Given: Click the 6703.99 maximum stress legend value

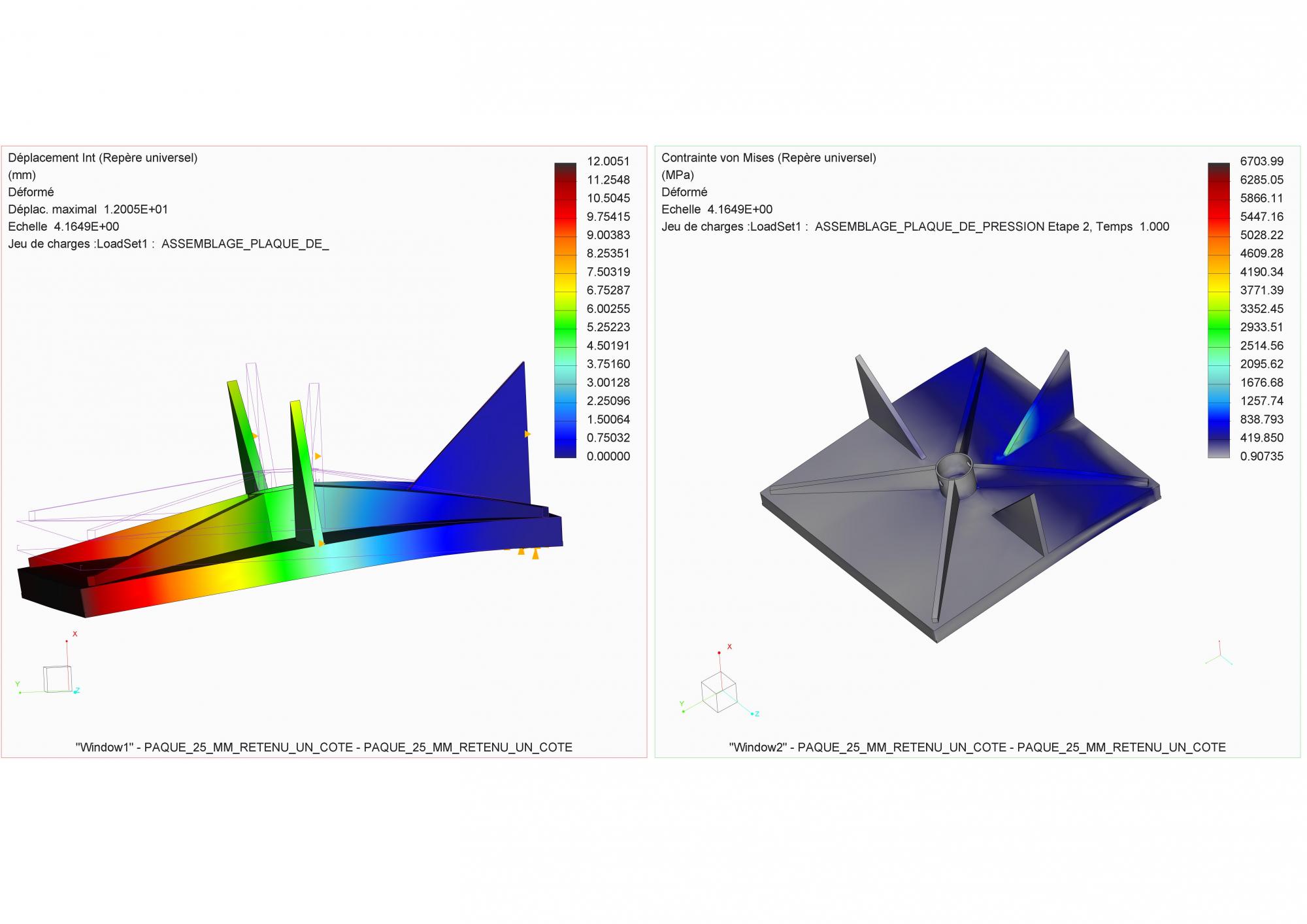Looking at the screenshot, I should 1261,161.
